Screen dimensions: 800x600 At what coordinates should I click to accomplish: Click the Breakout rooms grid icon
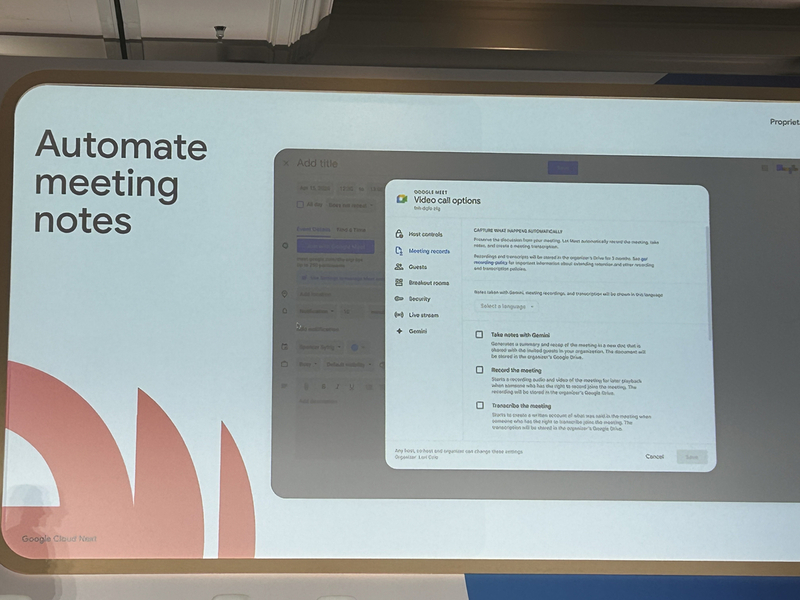coord(399,282)
